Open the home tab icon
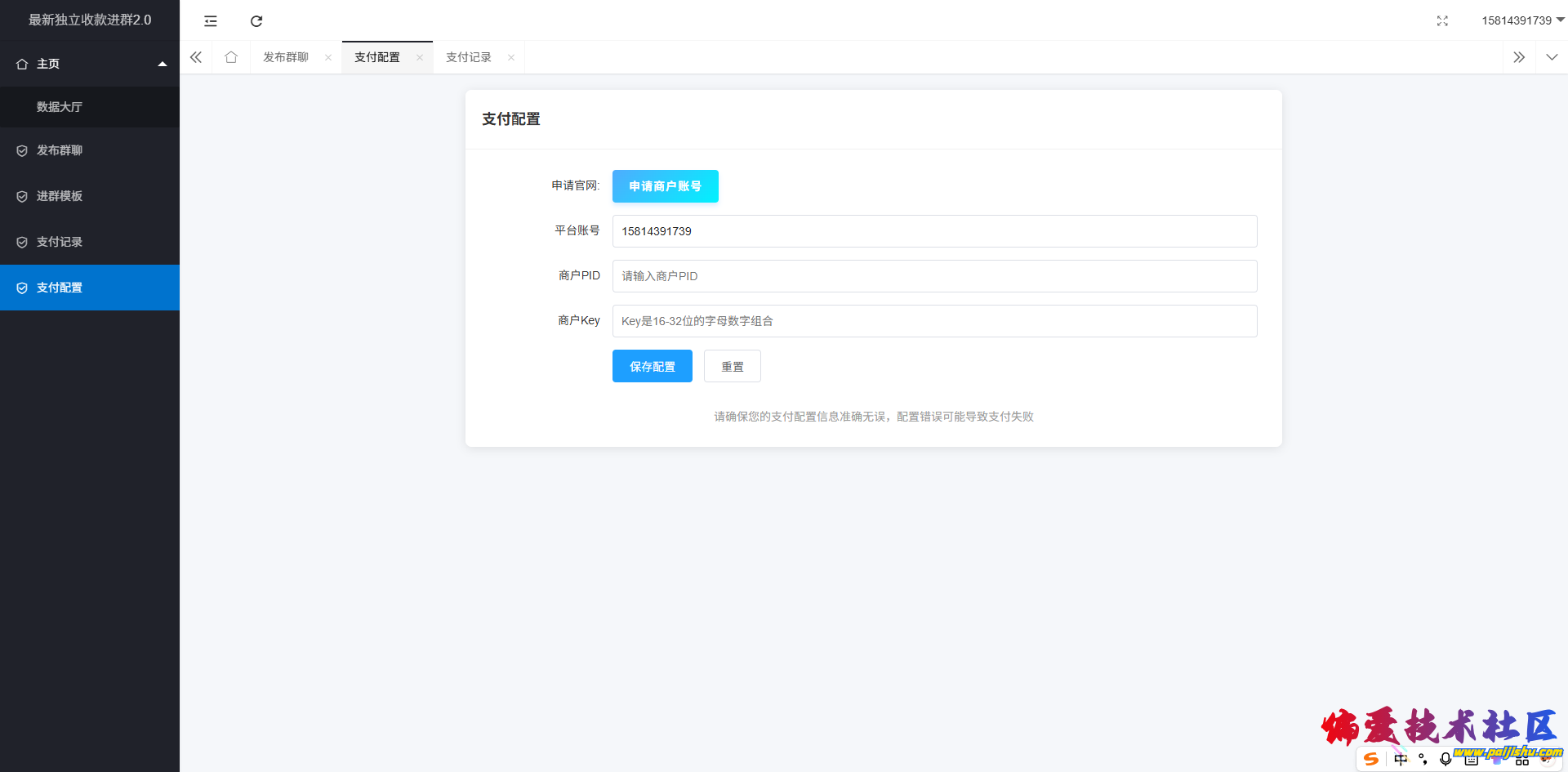The height and width of the screenshot is (772, 1568). pos(231,57)
